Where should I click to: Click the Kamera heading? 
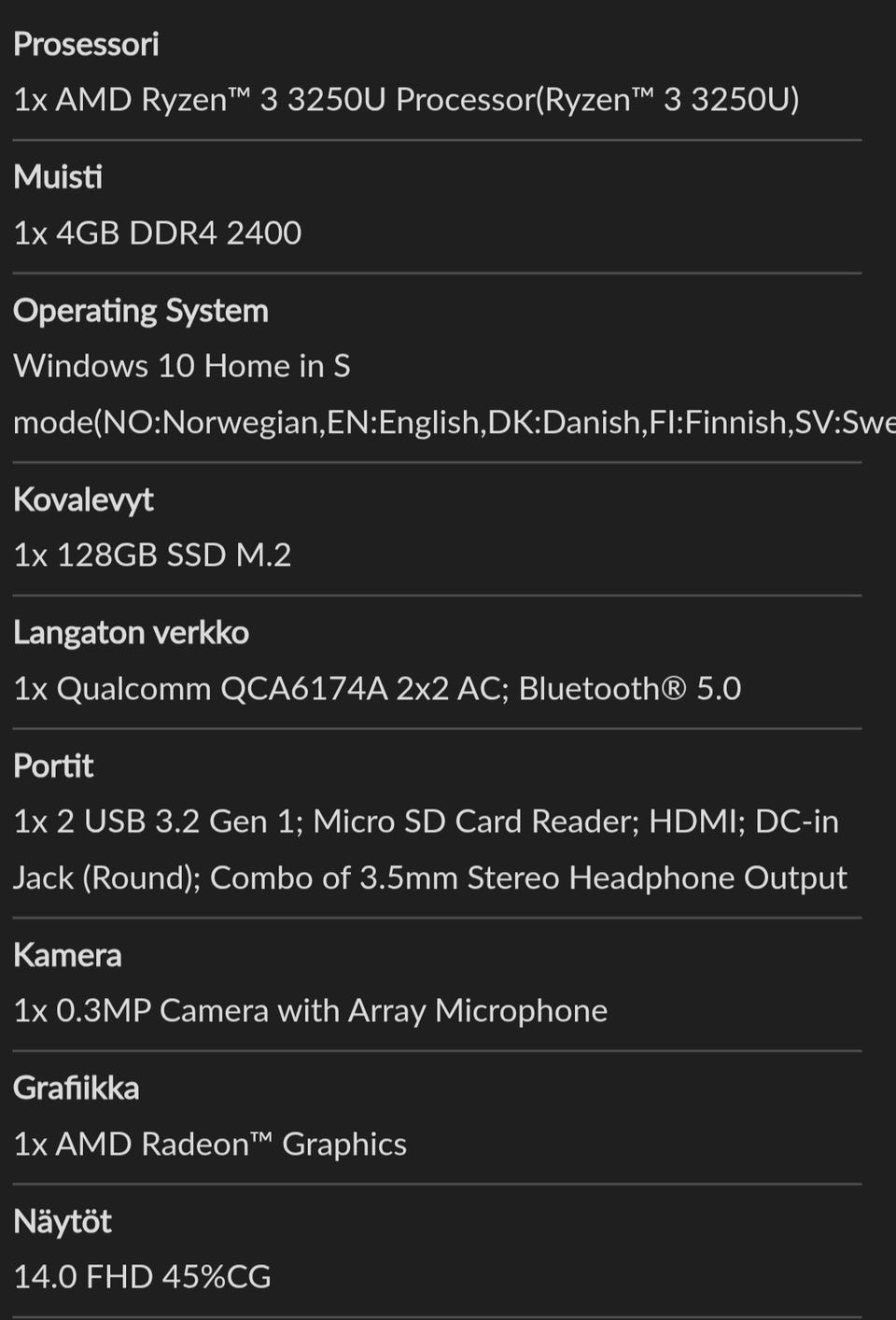(67, 955)
